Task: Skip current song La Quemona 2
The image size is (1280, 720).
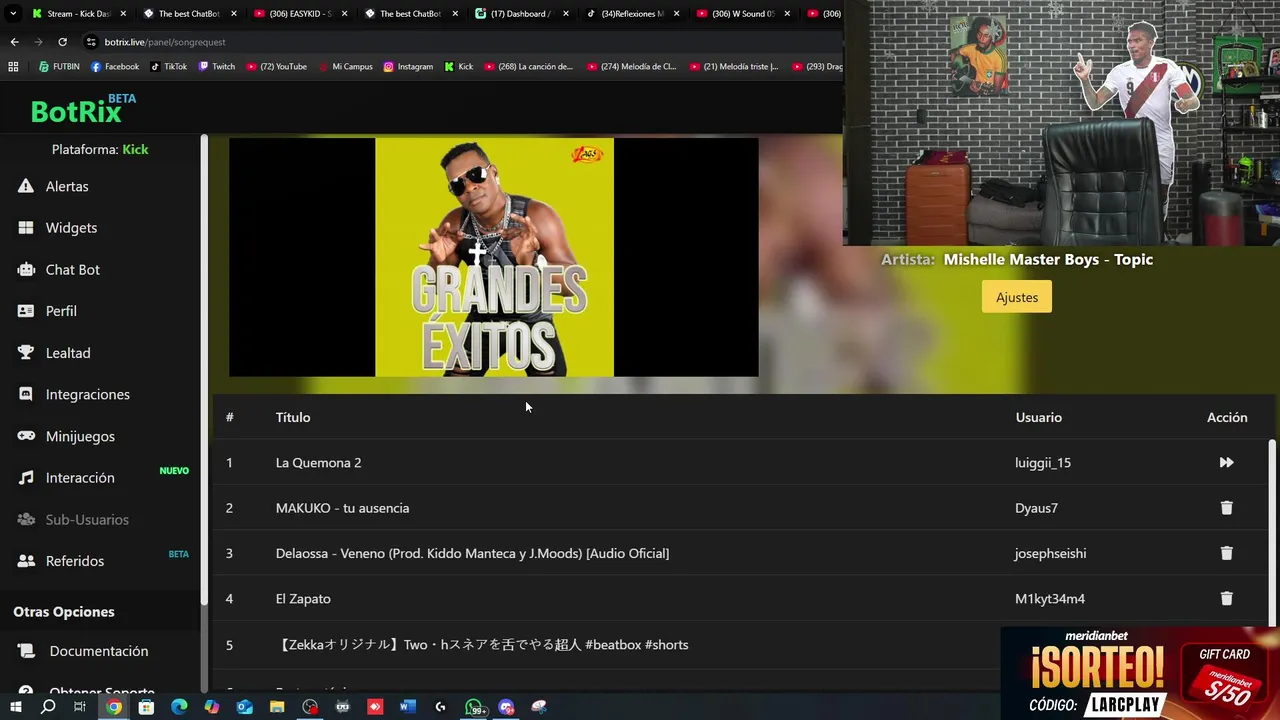Action: click(1226, 463)
